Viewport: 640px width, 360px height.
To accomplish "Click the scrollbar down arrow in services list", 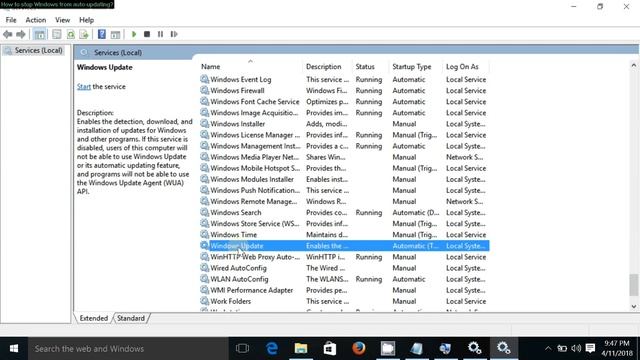I will pyautogui.click(x=633, y=307).
